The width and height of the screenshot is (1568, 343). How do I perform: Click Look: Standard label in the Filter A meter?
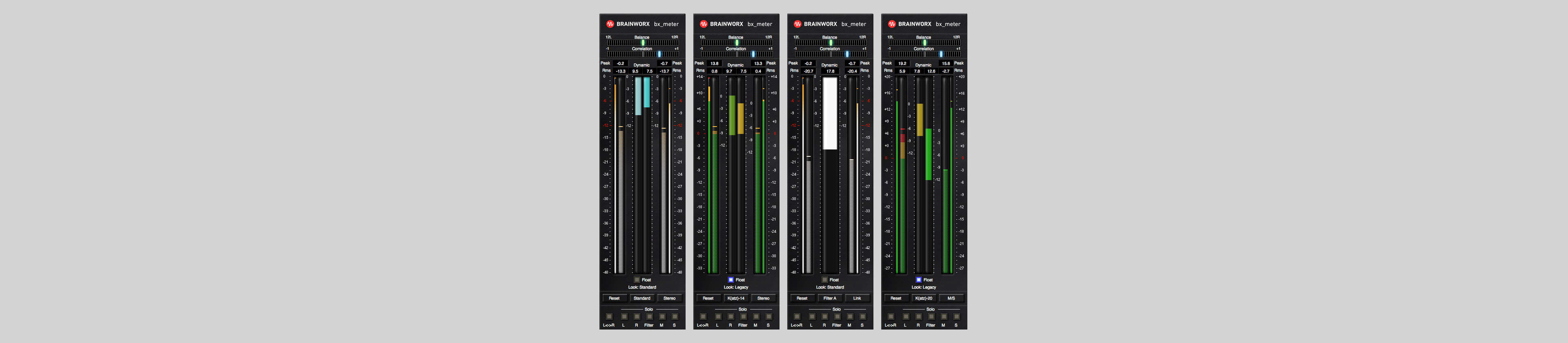click(830, 287)
